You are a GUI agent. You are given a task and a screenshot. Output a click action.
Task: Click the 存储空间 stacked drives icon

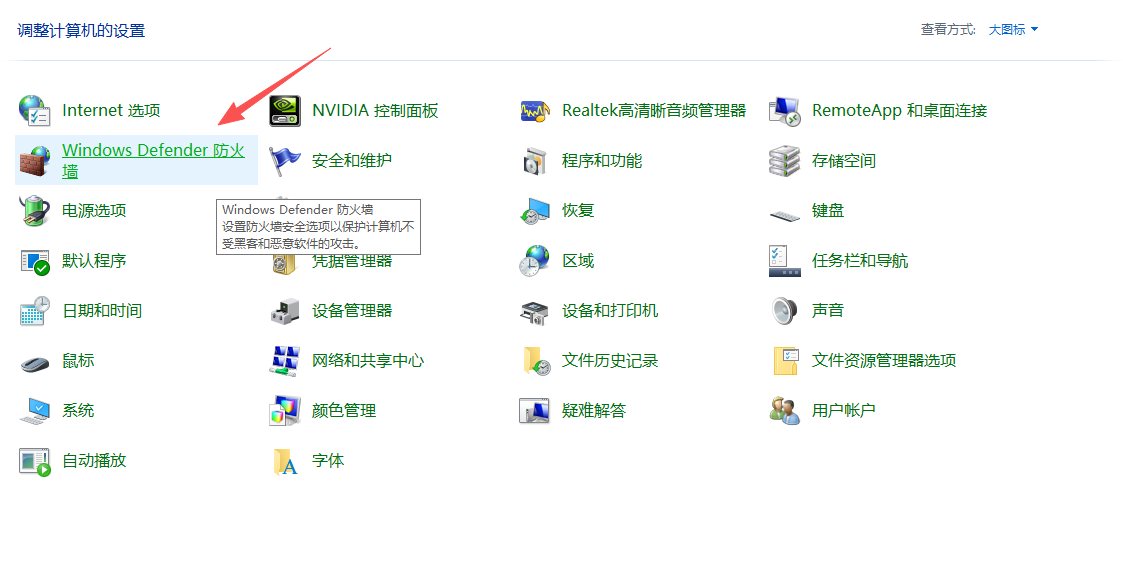point(784,160)
